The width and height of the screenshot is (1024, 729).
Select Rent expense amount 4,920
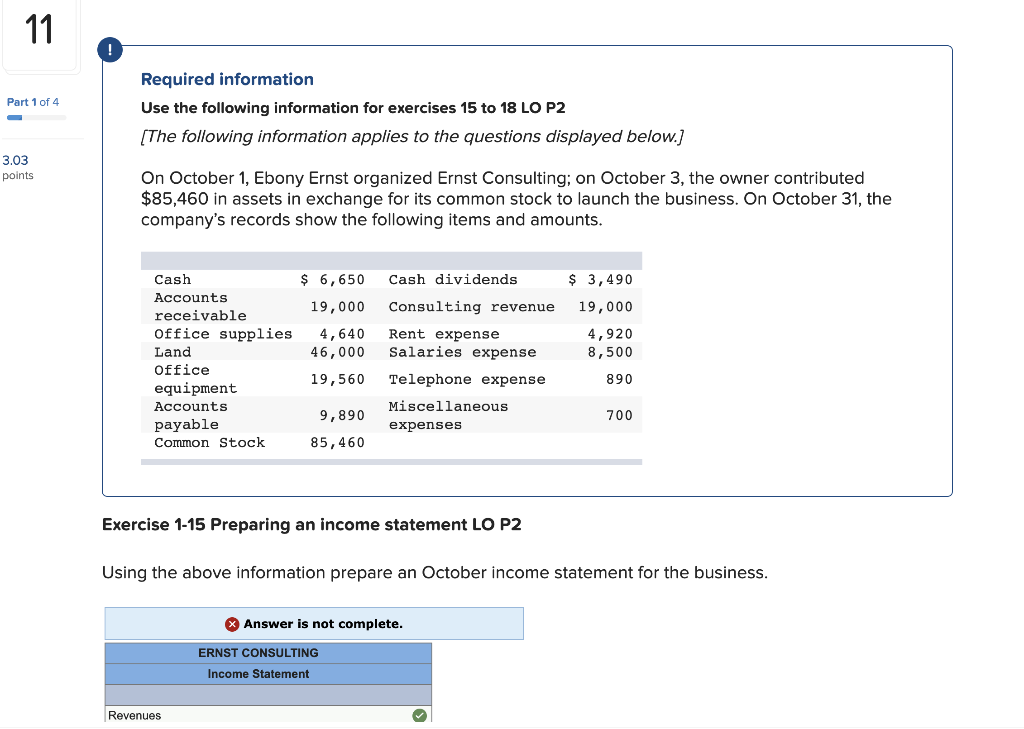click(x=610, y=334)
